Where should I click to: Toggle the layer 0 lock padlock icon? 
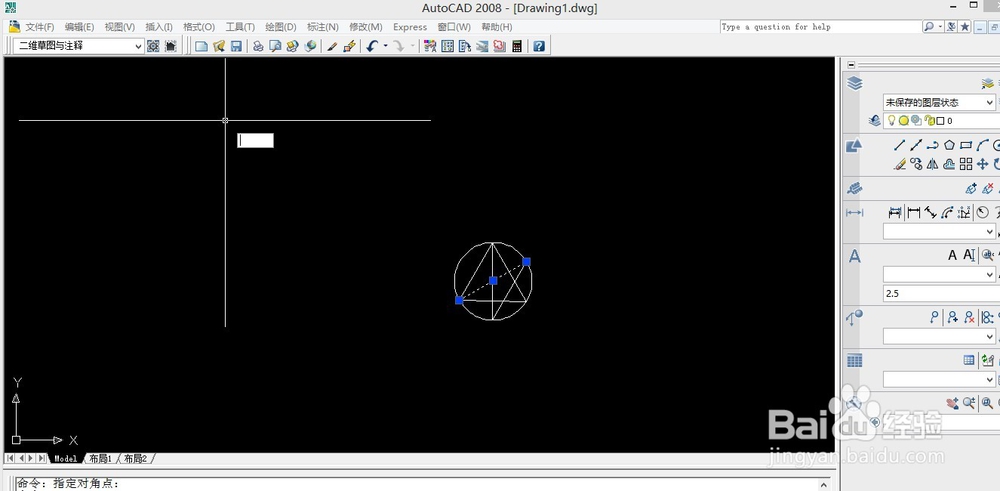pos(930,121)
